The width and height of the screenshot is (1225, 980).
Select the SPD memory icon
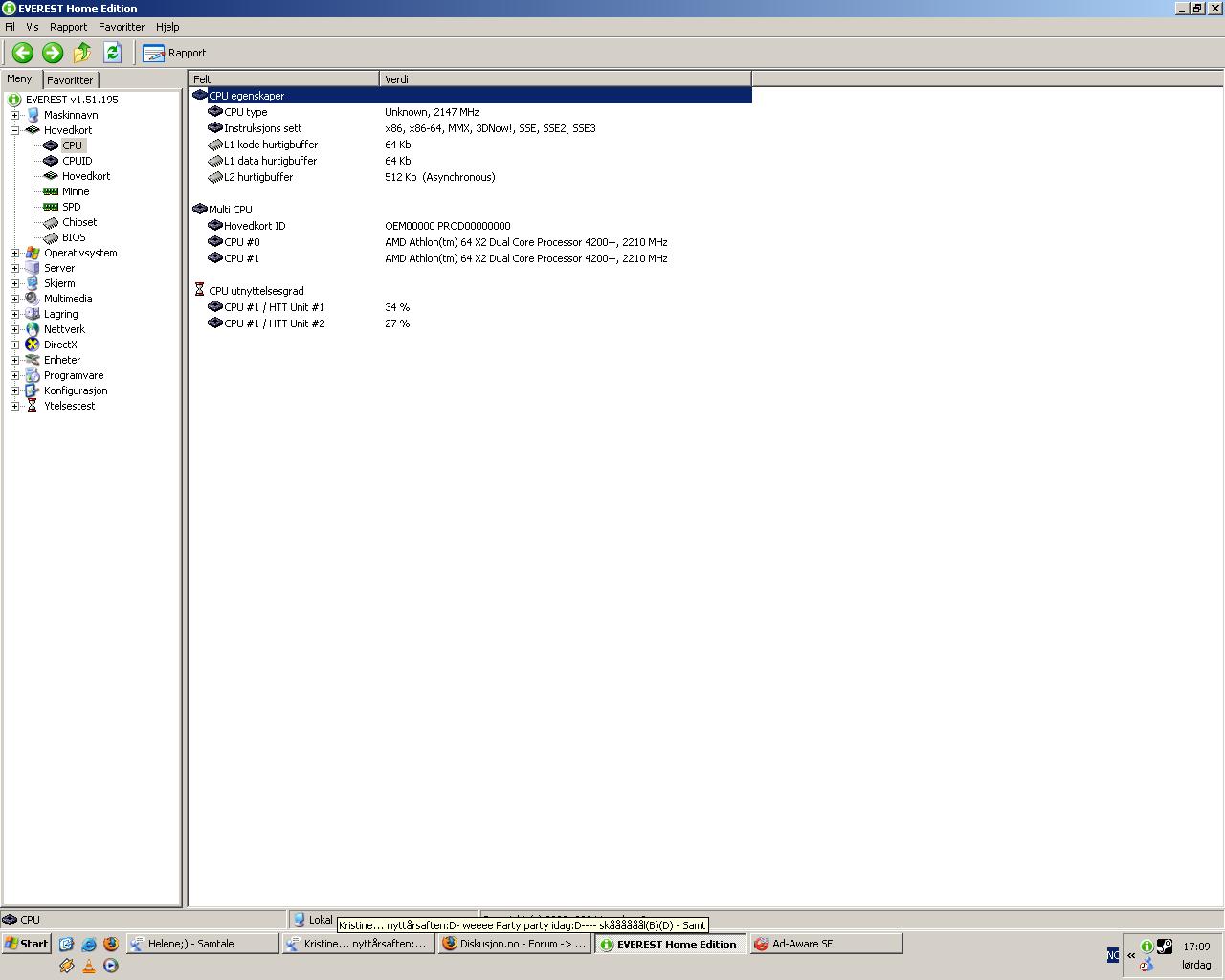51,207
